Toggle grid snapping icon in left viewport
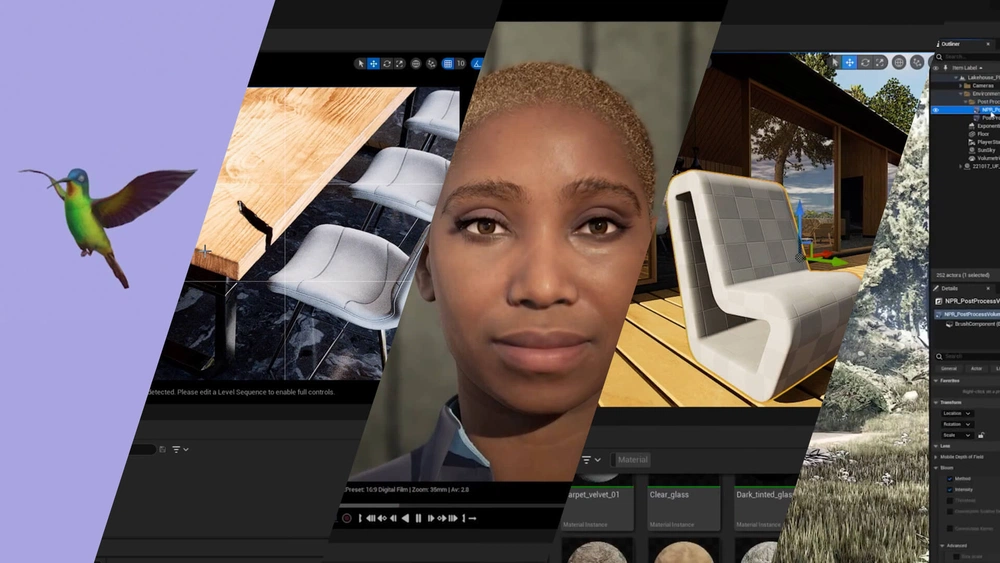1000x563 pixels. pos(447,63)
